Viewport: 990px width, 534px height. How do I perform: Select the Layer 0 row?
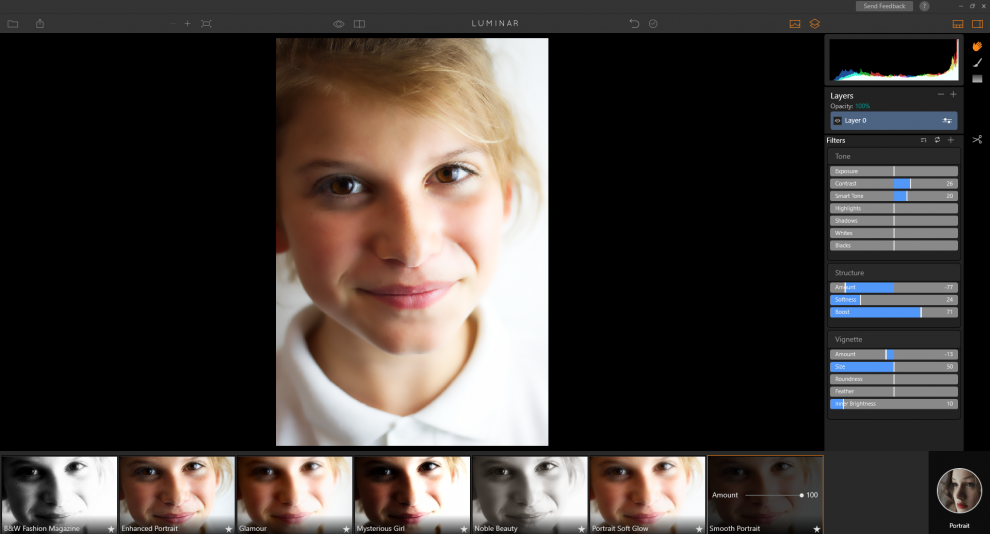[893, 121]
